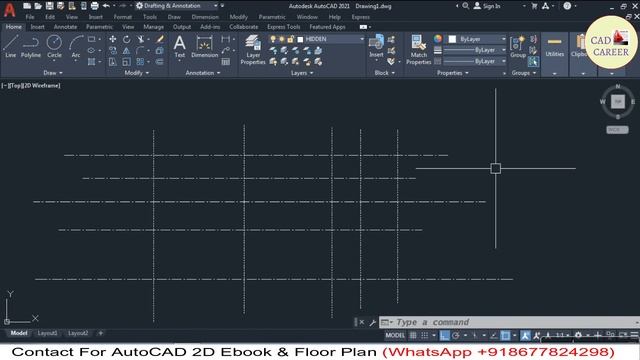The width and height of the screenshot is (640, 360).
Task: Click the Match Properties icon
Action: click(x=419, y=50)
